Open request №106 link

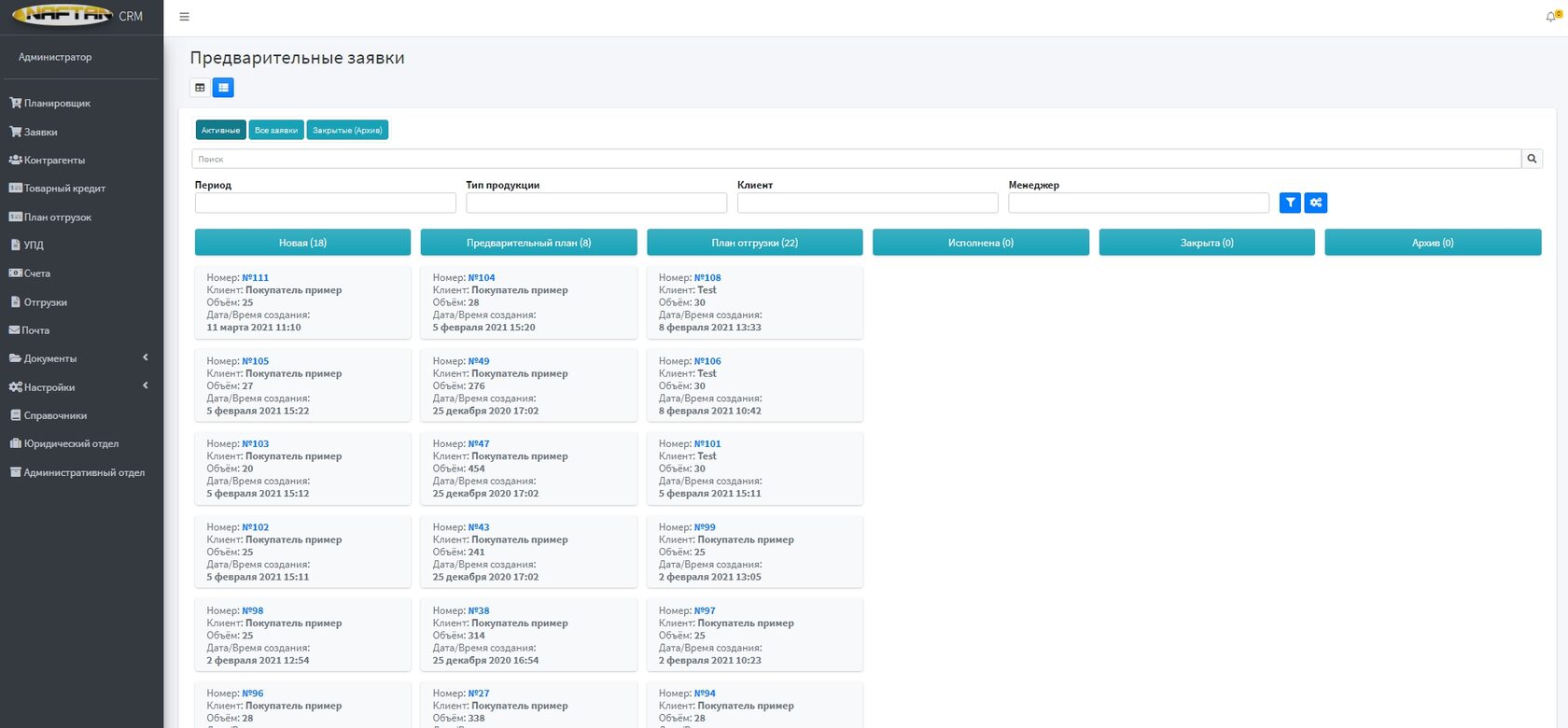(707, 361)
